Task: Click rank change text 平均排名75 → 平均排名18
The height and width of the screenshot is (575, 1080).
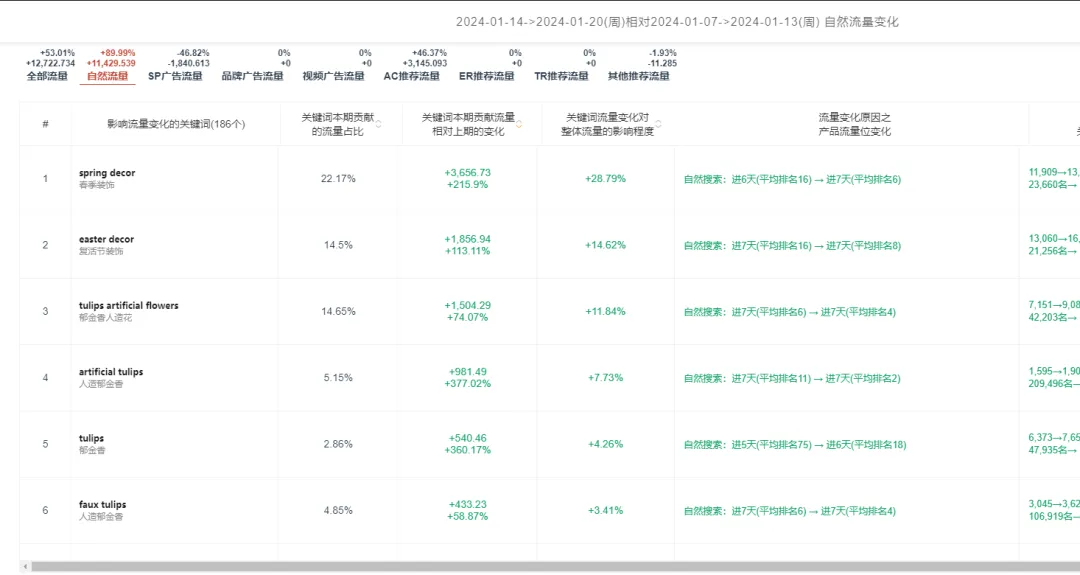Action: pyautogui.click(x=795, y=445)
